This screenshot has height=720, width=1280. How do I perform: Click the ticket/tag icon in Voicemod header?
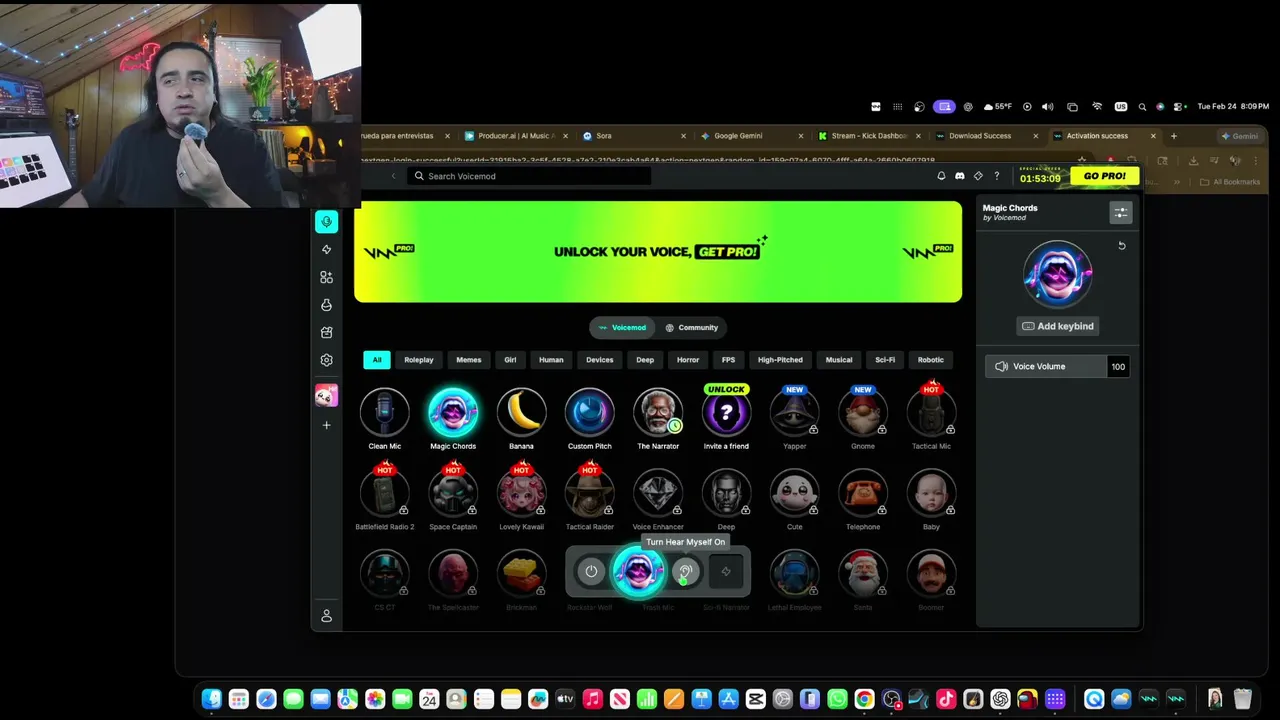(x=978, y=176)
